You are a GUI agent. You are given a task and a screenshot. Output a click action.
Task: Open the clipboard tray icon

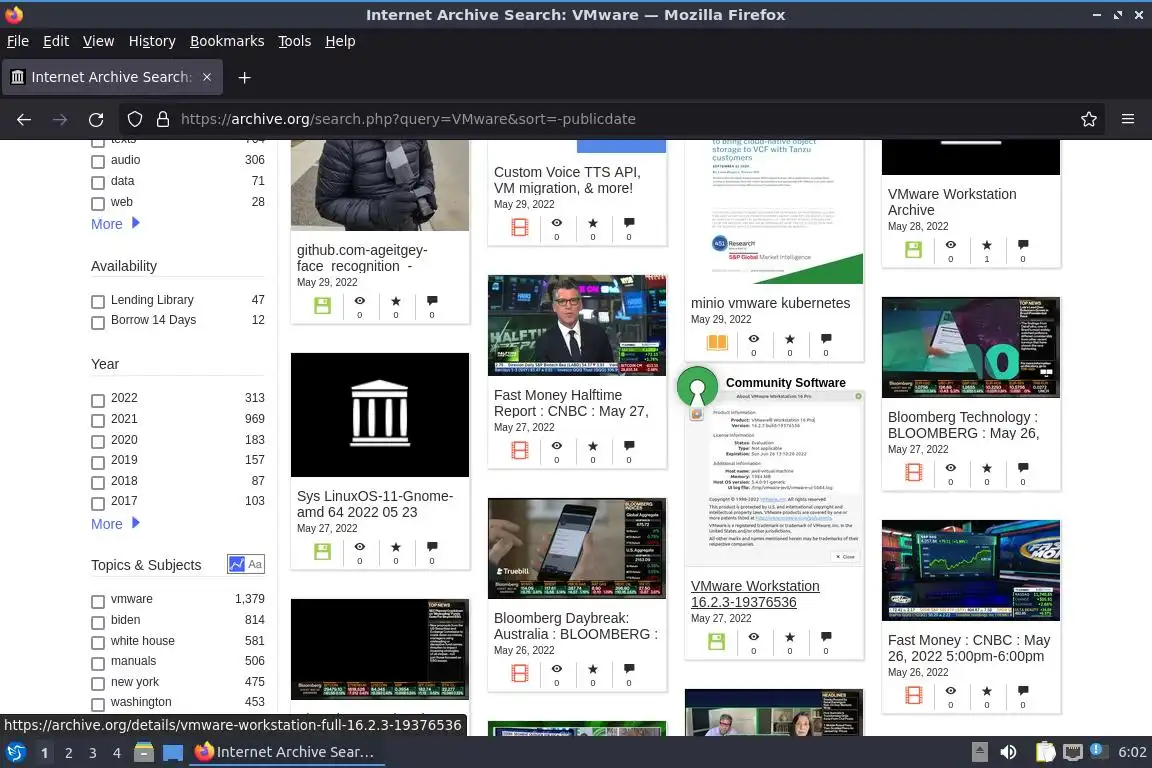(x=1045, y=752)
